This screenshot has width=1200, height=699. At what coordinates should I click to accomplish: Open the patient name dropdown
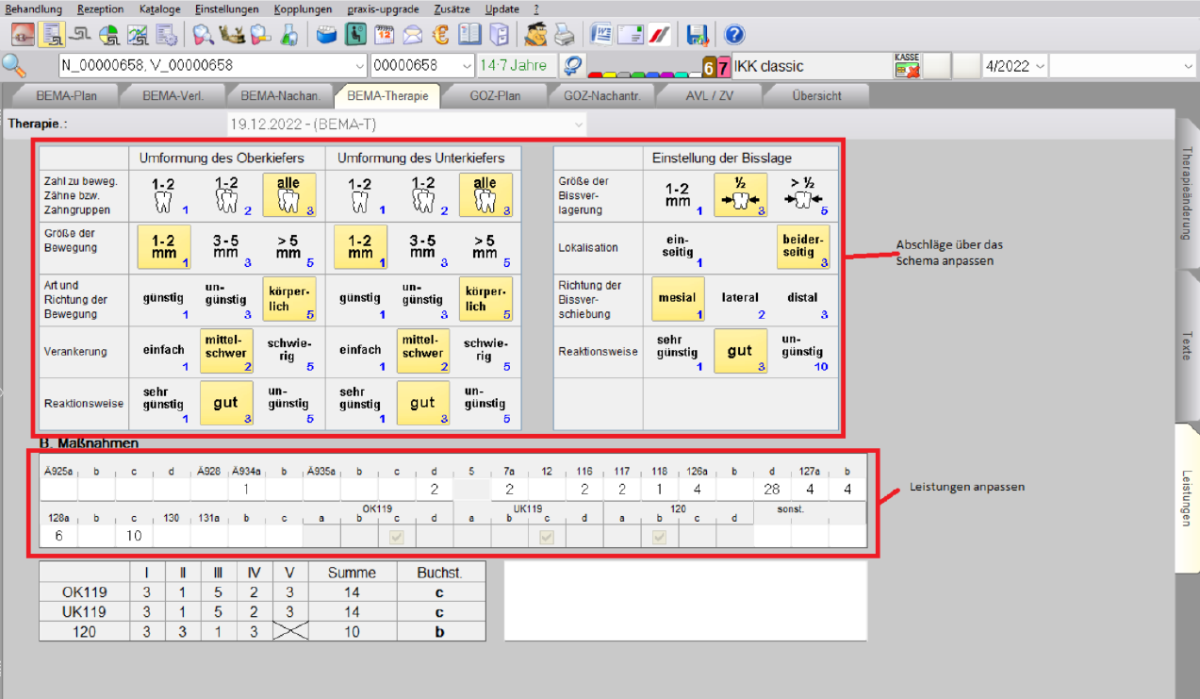tap(359, 66)
